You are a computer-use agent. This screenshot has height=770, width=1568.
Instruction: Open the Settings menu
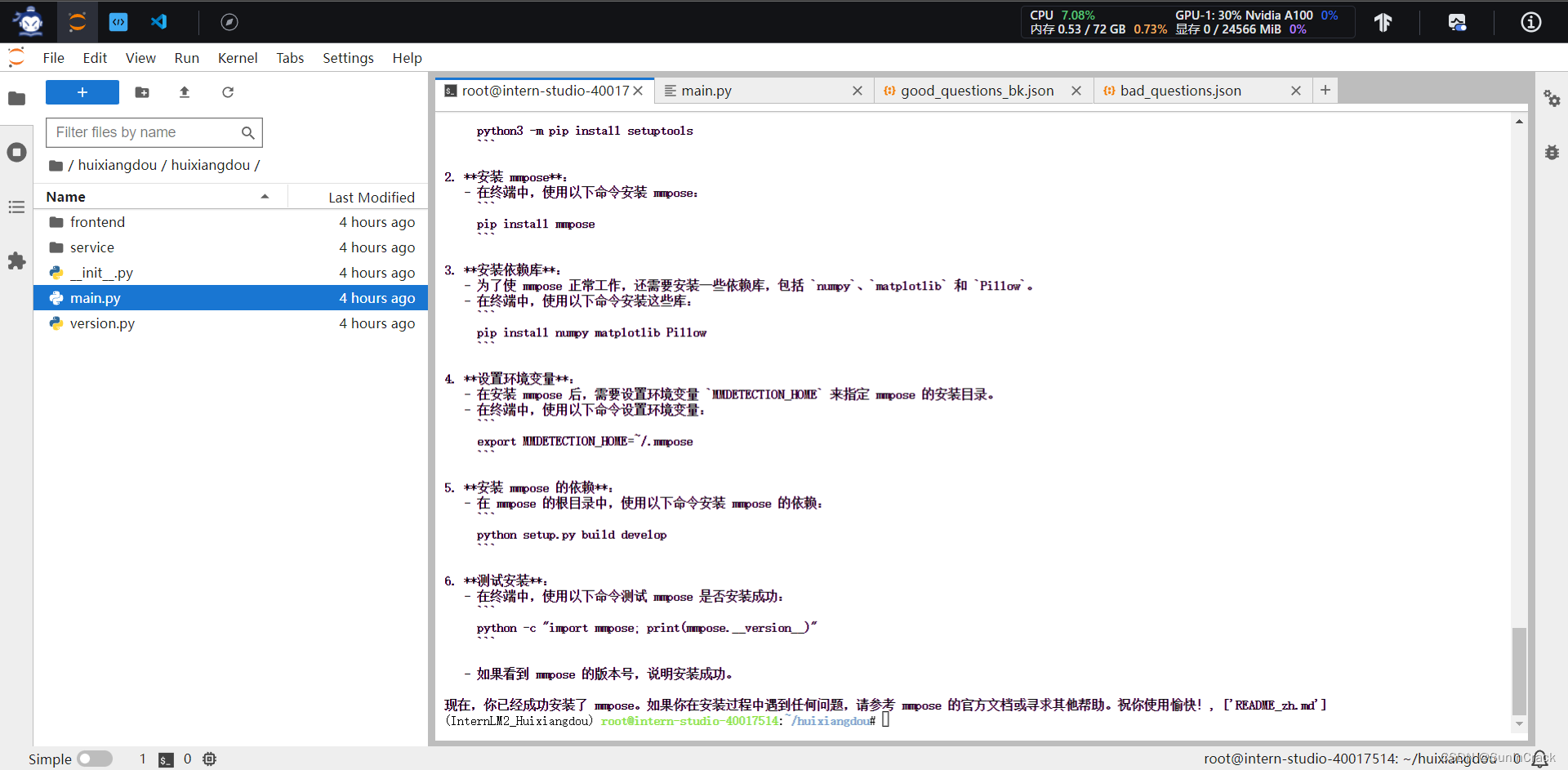[x=348, y=58]
